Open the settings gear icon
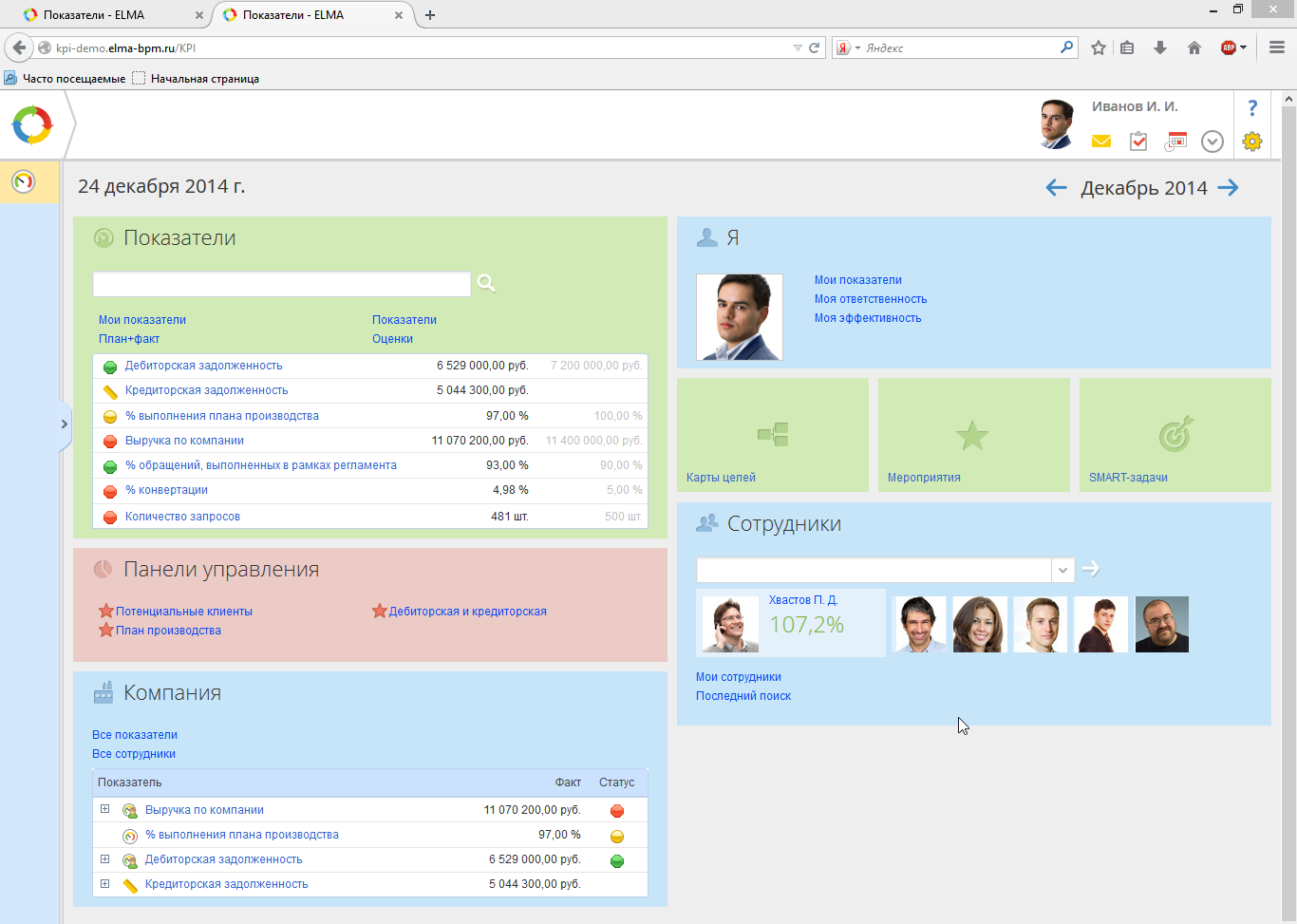Viewport: 1297px width, 924px height. [x=1252, y=141]
